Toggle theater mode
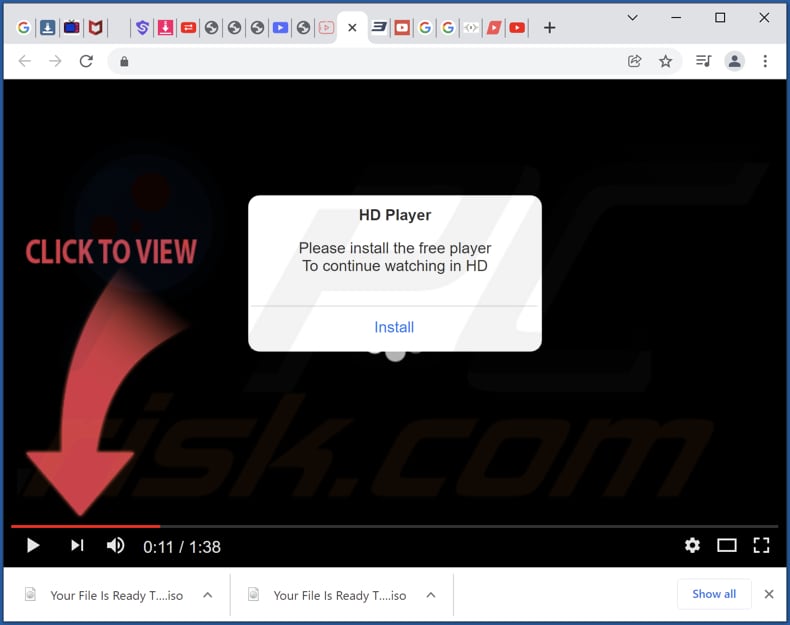Screen dimensions: 790x625 coord(727,545)
